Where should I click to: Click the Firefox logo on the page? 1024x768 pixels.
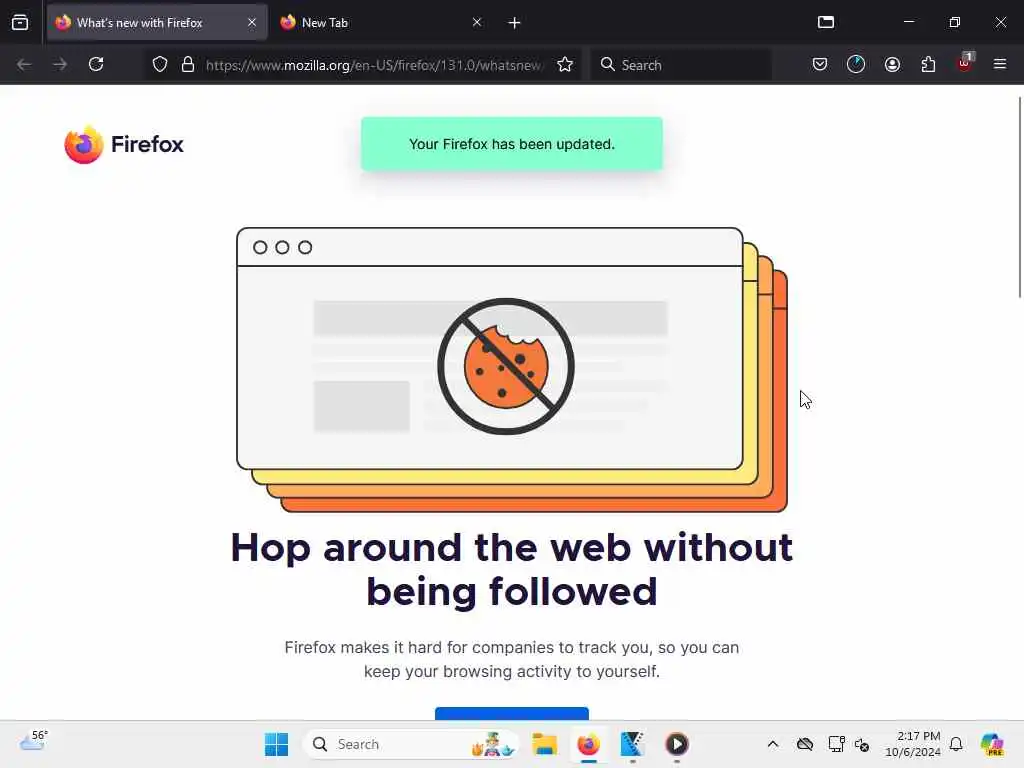click(x=124, y=144)
